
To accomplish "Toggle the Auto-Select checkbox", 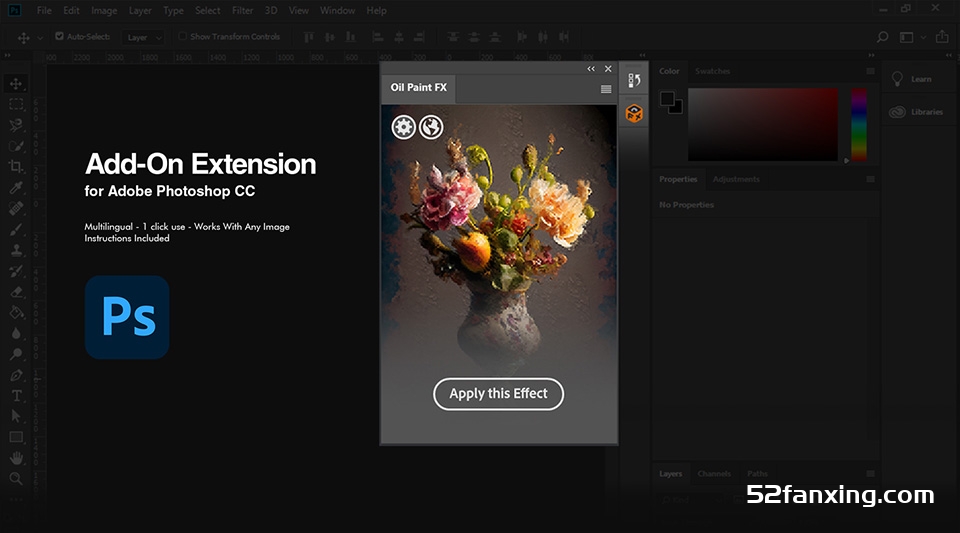I will [59, 36].
